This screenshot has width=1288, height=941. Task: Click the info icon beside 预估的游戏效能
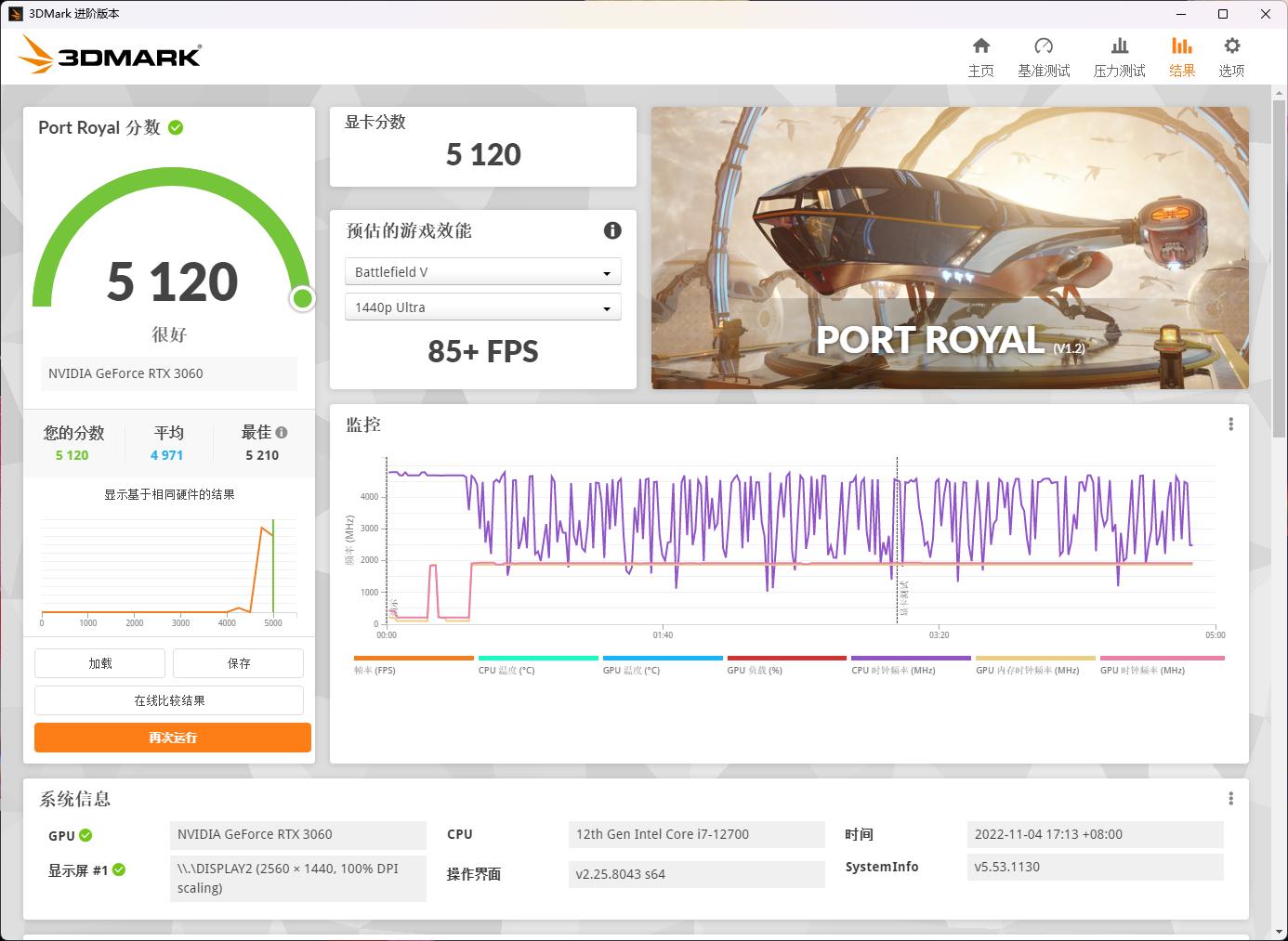(x=611, y=230)
